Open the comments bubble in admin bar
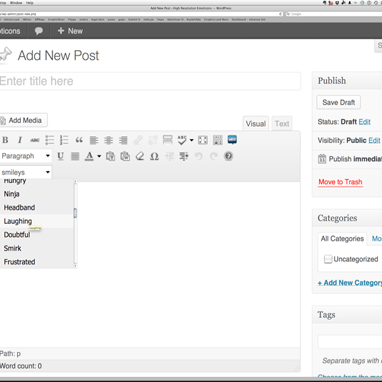This screenshot has width=382, height=382. pyautogui.click(x=39, y=31)
